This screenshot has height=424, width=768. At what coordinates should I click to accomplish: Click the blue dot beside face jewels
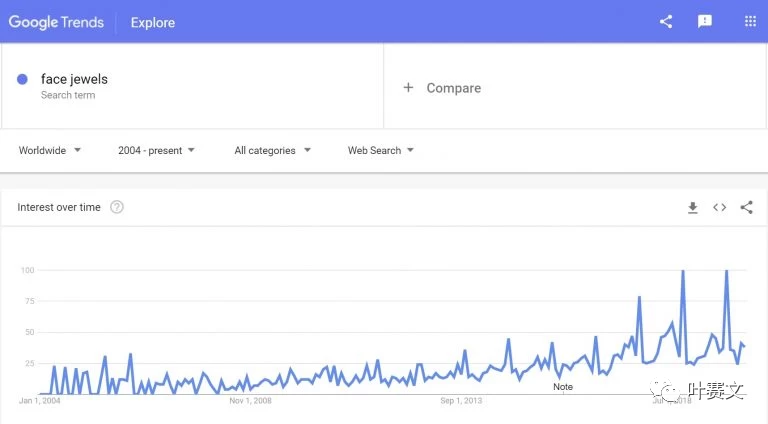22,79
